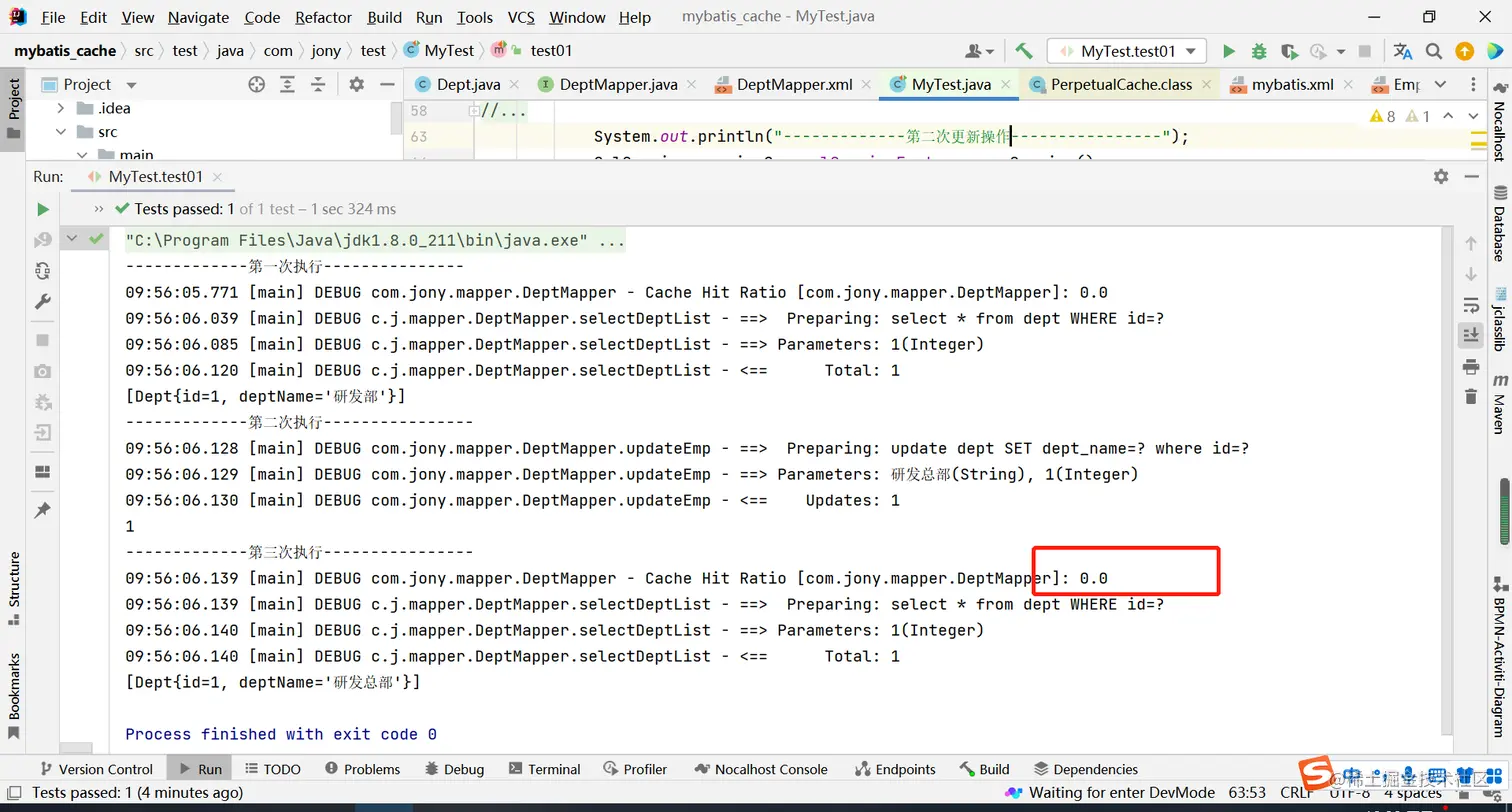Unfold collapsed code at line 58

(474, 111)
